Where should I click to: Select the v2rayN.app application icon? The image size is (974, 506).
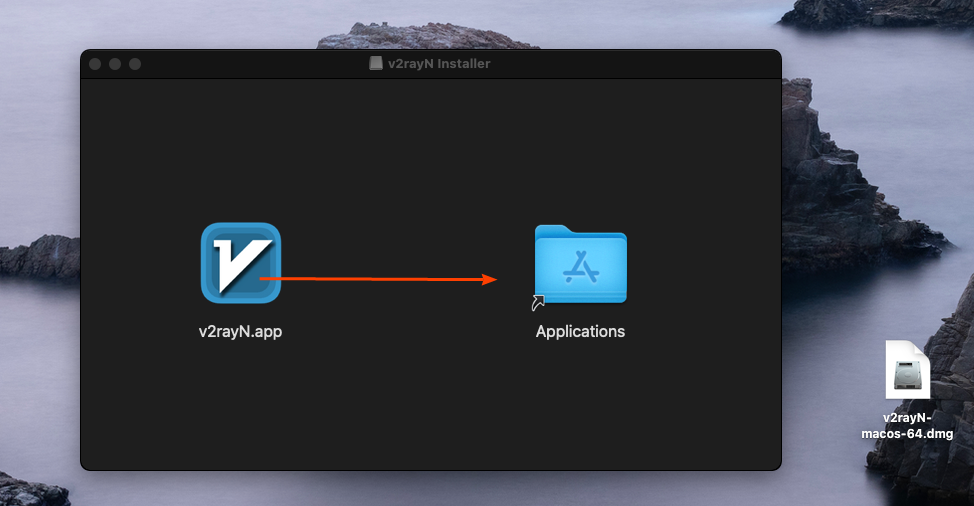point(241,263)
